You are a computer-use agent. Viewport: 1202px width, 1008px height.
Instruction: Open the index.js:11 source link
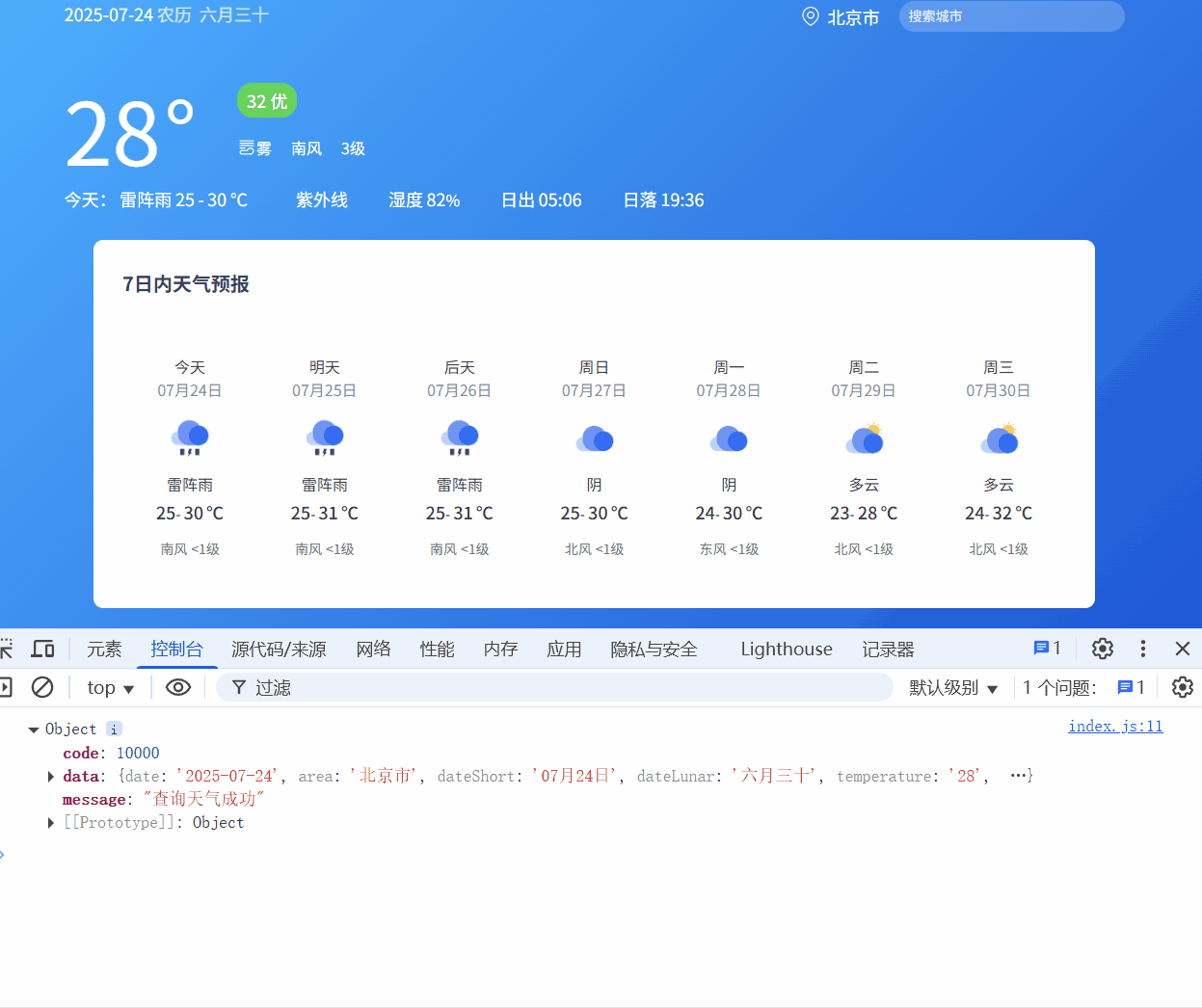coord(1115,727)
